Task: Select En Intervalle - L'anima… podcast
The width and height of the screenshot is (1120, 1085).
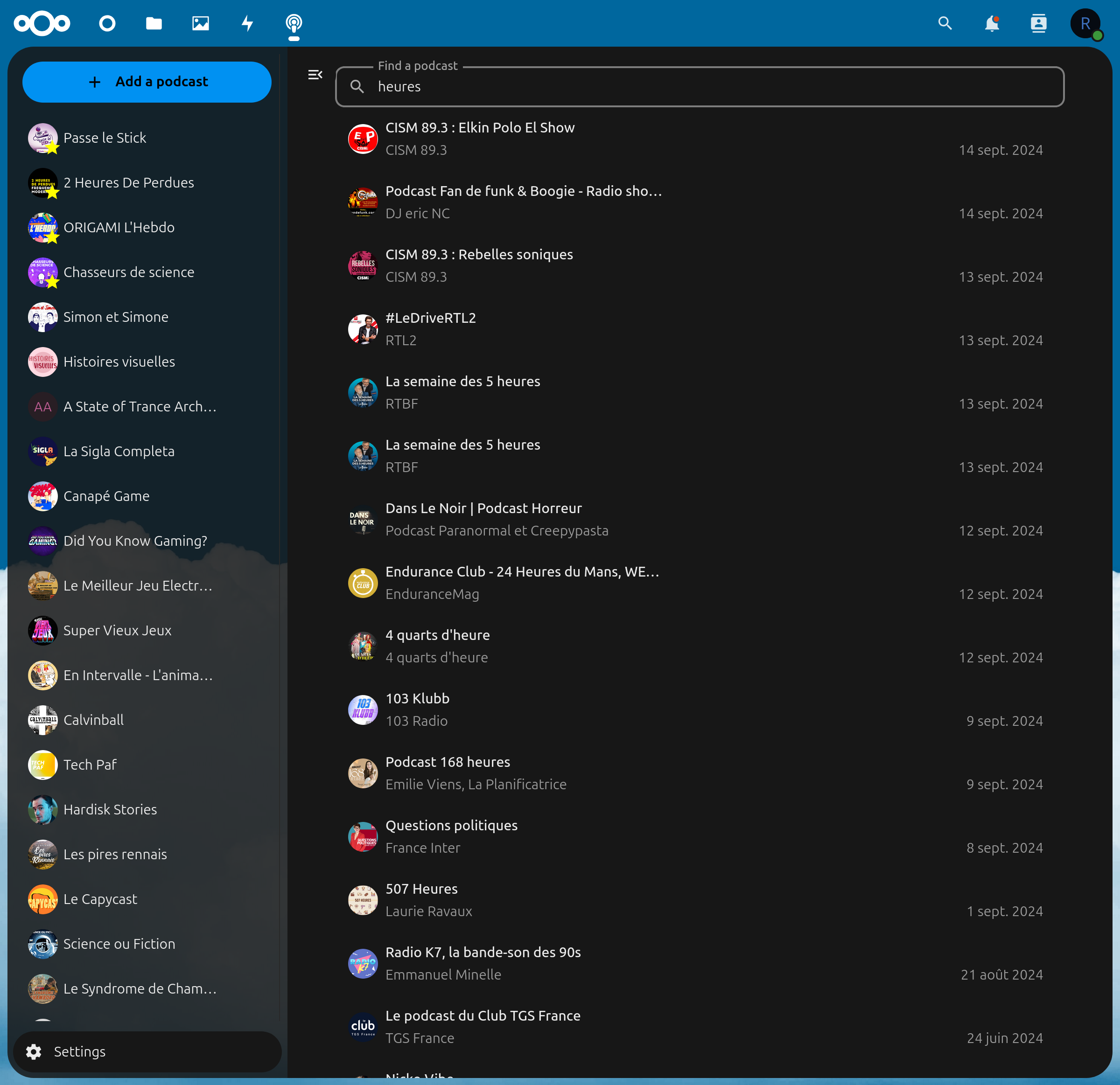Action: pyautogui.click(x=147, y=675)
